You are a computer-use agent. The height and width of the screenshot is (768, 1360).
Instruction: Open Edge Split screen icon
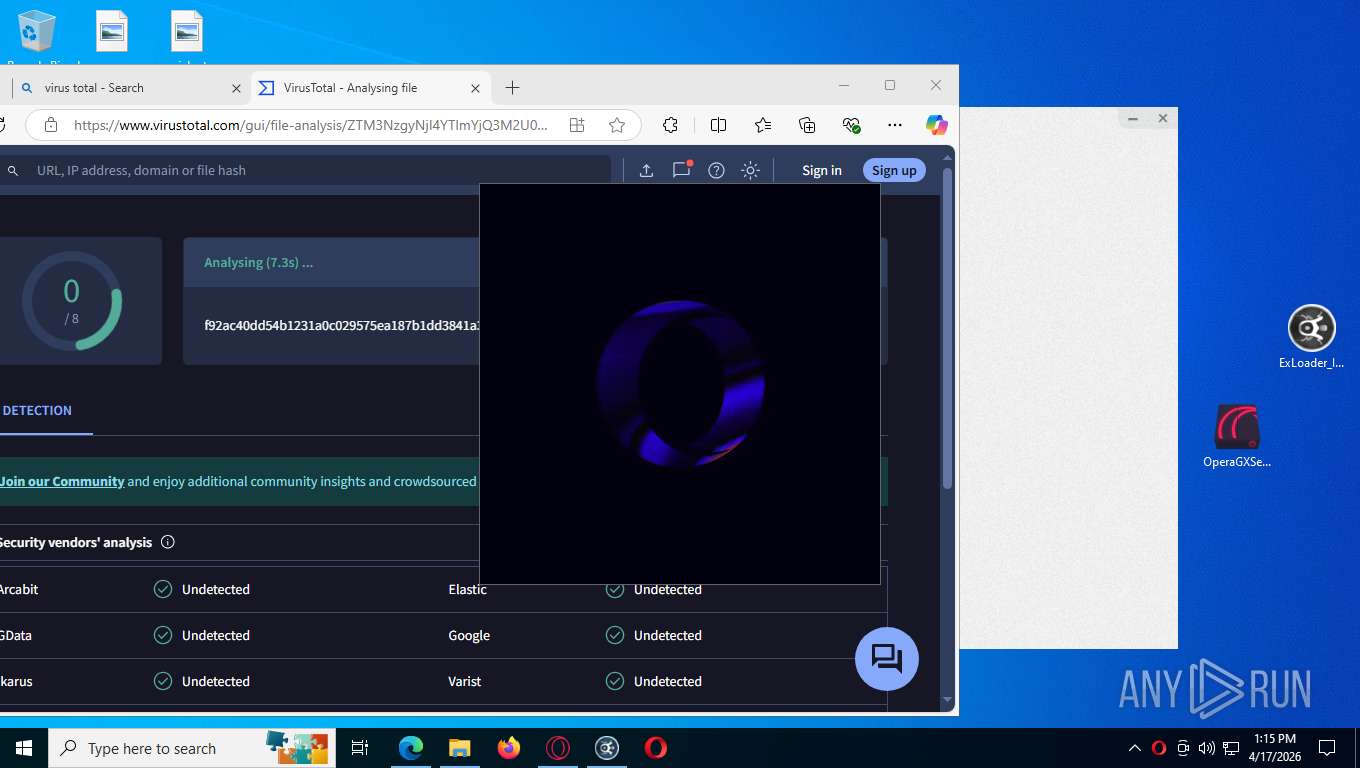click(x=718, y=125)
